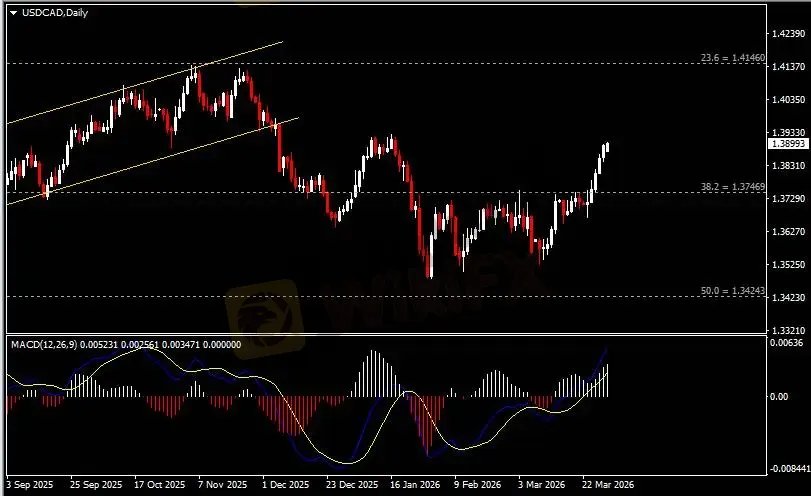
Task: Select the USDCAD,Daily chart title
Action: point(51,12)
